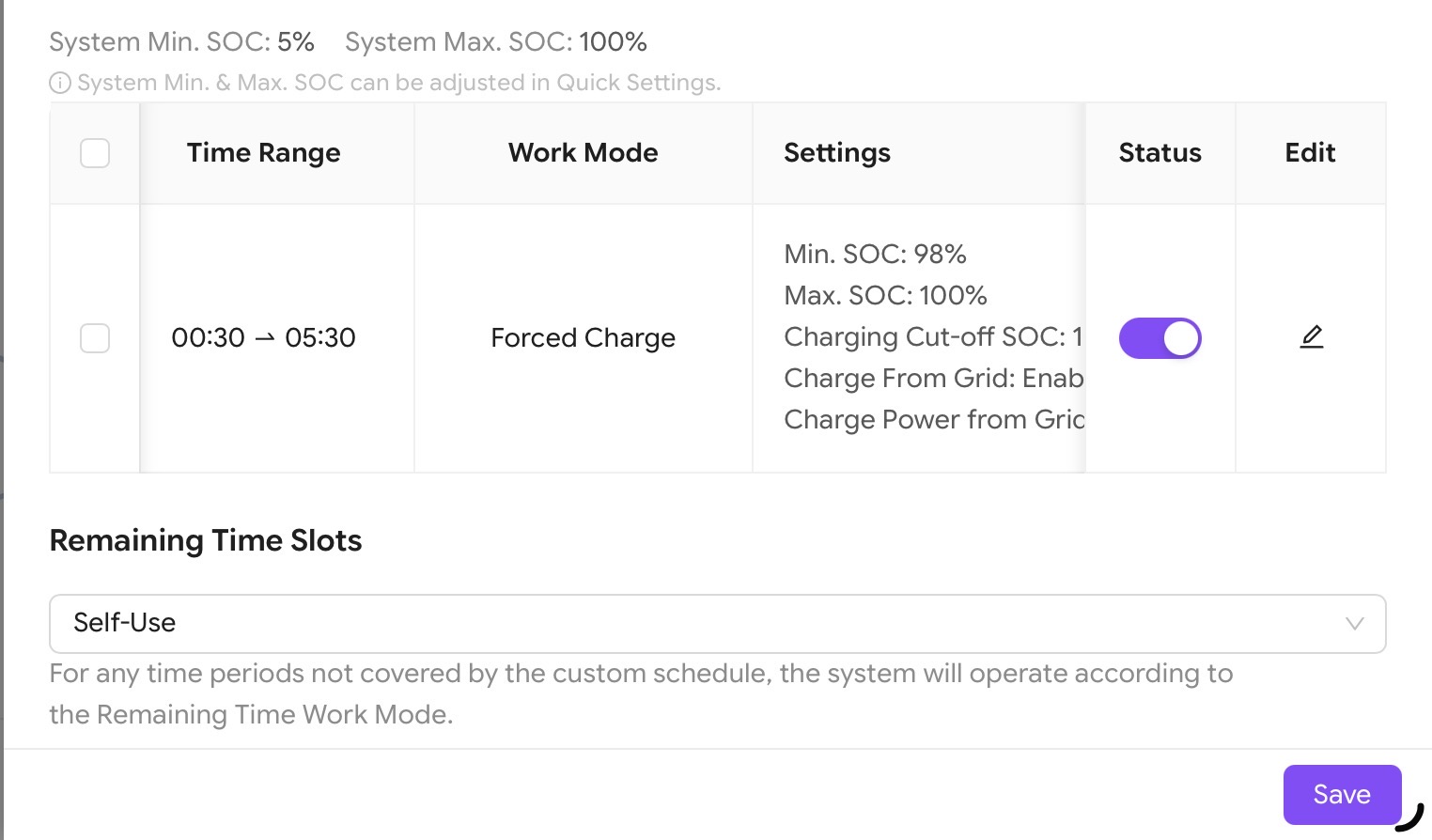Click the Time Range column header
Viewport: 1432px width, 840px height.
(x=263, y=153)
